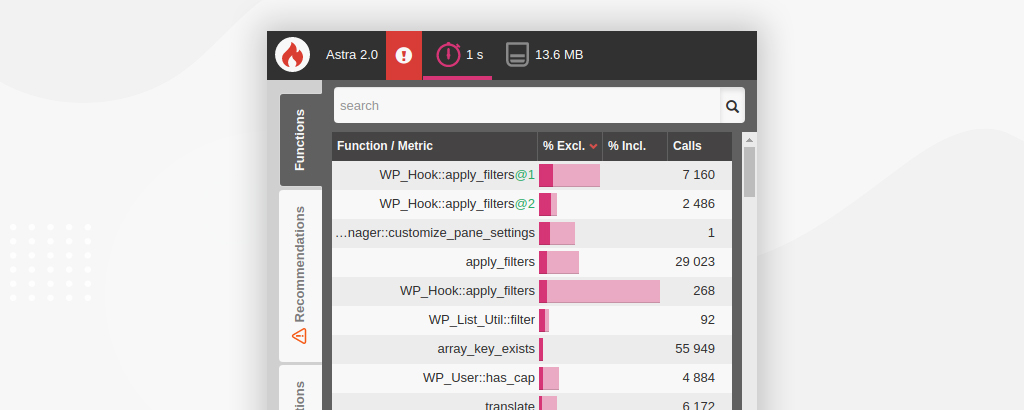1024x410 pixels.
Task: Select the WP_Hook::apply_filters@1 row
Action: point(532,175)
